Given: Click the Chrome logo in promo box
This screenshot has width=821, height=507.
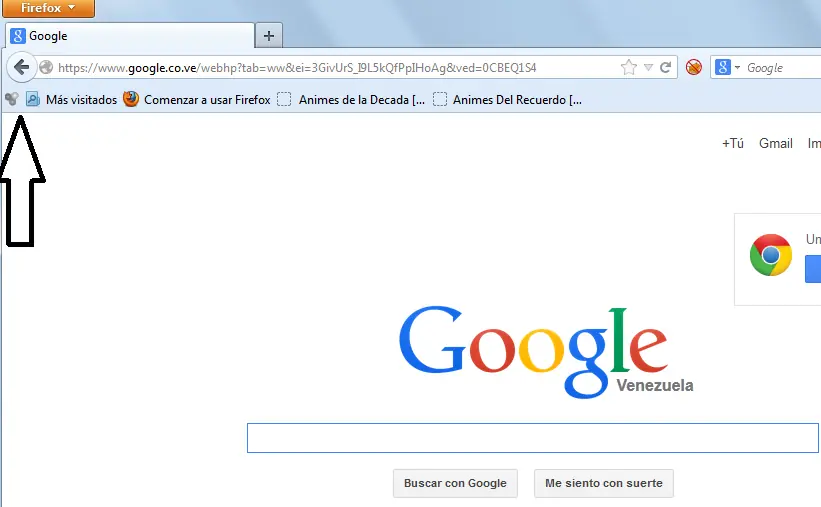Looking at the screenshot, I should click(x=770, y=255).
